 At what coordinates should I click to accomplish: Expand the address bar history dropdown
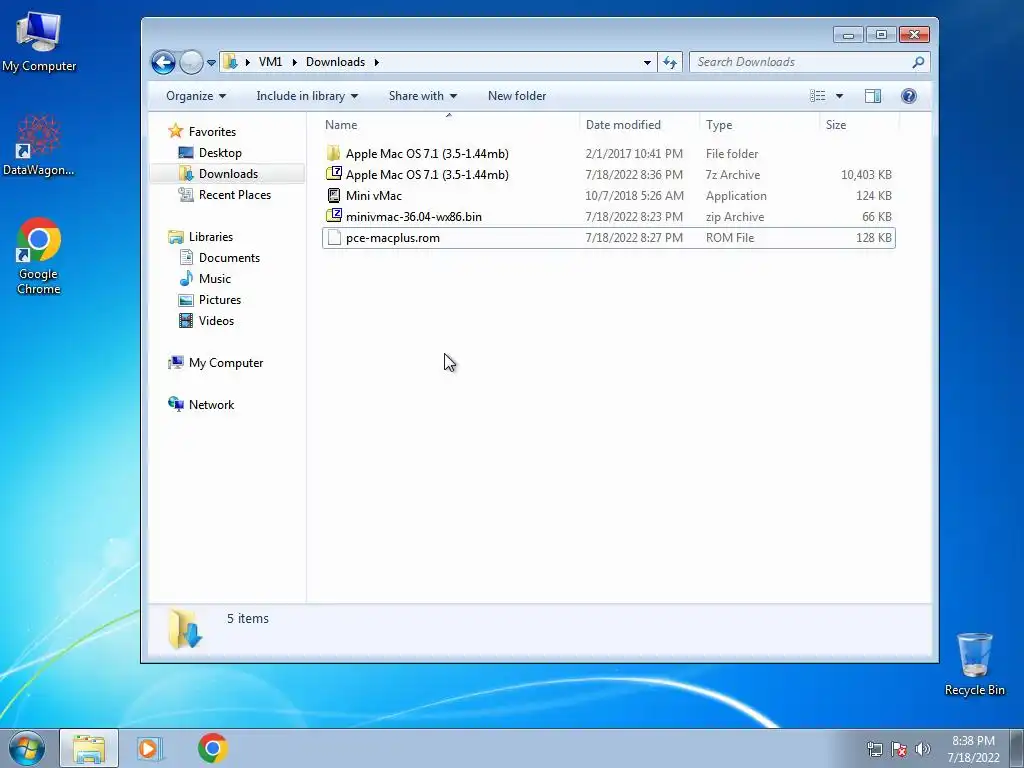[x=647, y=63]
